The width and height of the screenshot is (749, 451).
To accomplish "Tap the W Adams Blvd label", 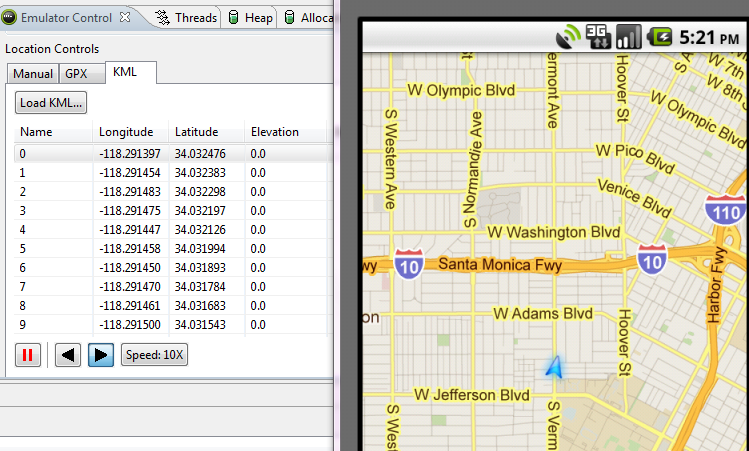I will point(543,314).
